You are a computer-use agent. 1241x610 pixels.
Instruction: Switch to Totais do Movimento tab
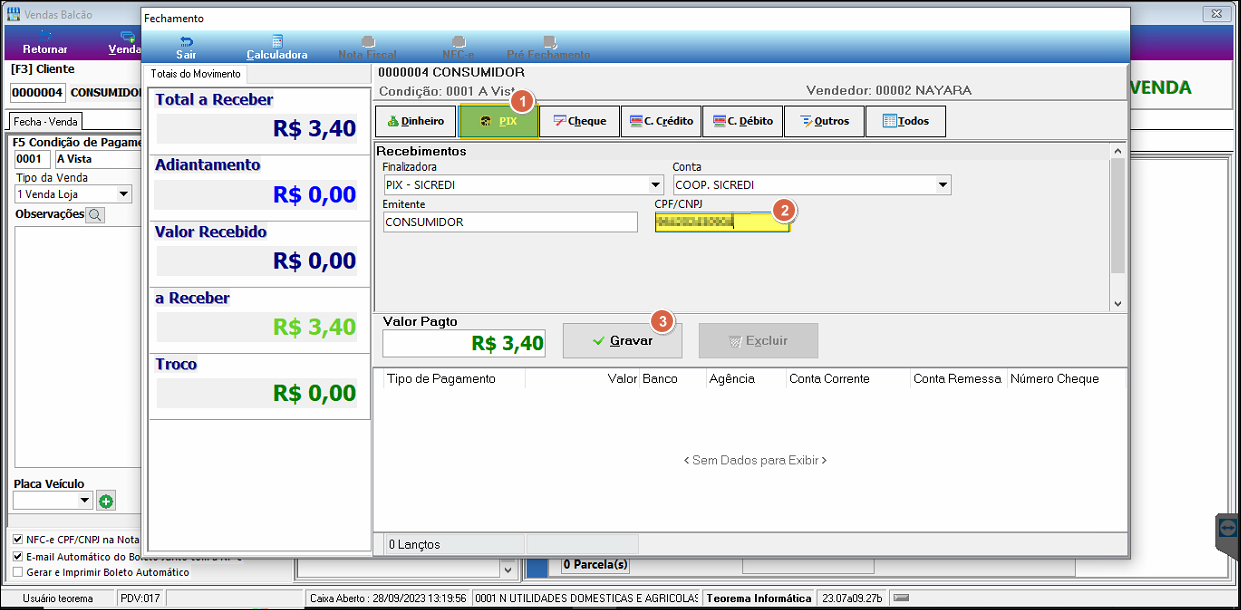tap(196, 74)
